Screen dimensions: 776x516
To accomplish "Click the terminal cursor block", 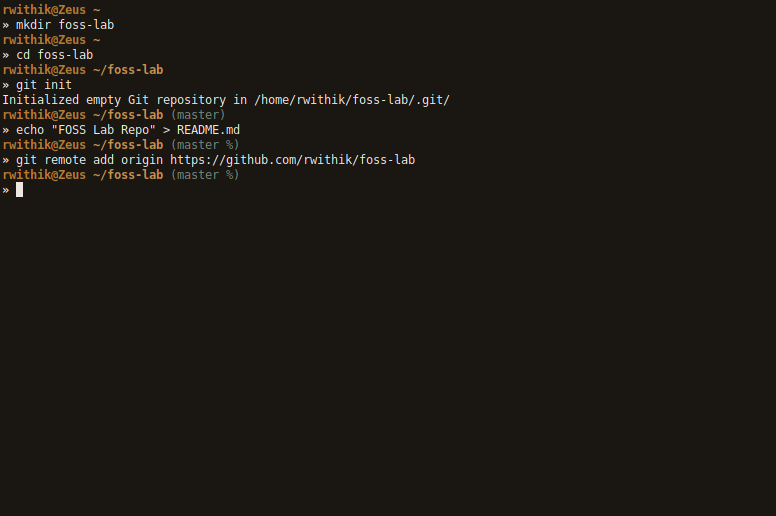I will tap(19, 190).
